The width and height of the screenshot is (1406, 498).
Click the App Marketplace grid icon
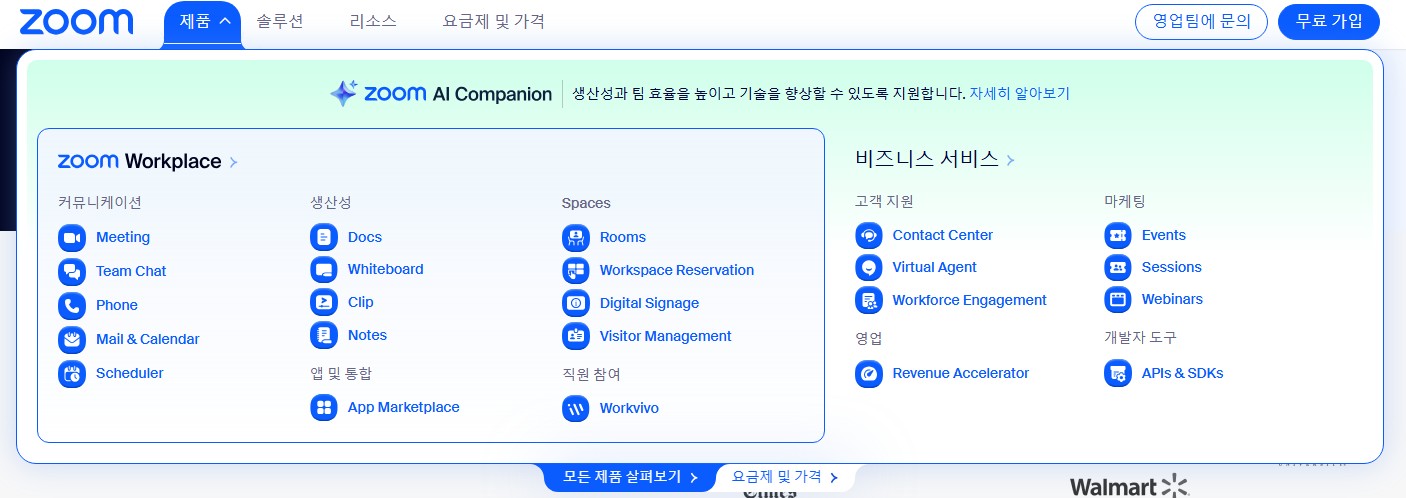click(324, 408)
